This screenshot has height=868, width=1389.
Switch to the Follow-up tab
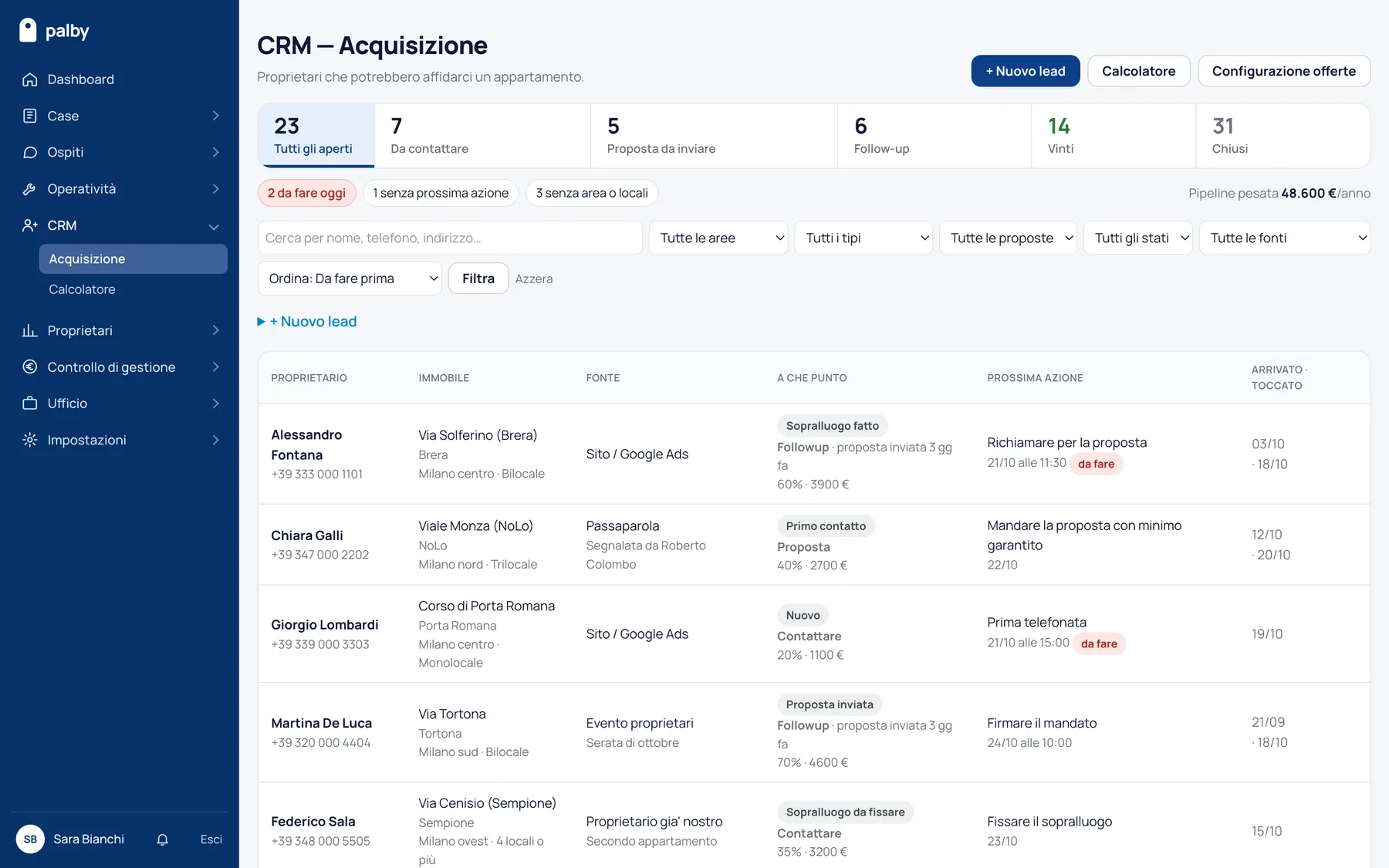pos(934,136)
